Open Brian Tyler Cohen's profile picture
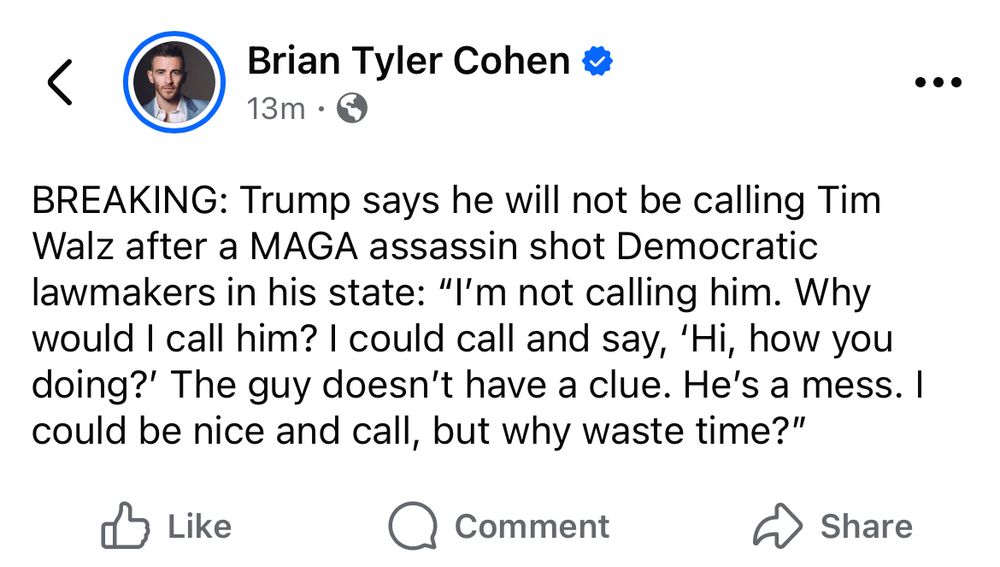 click(x=174, y=82)
